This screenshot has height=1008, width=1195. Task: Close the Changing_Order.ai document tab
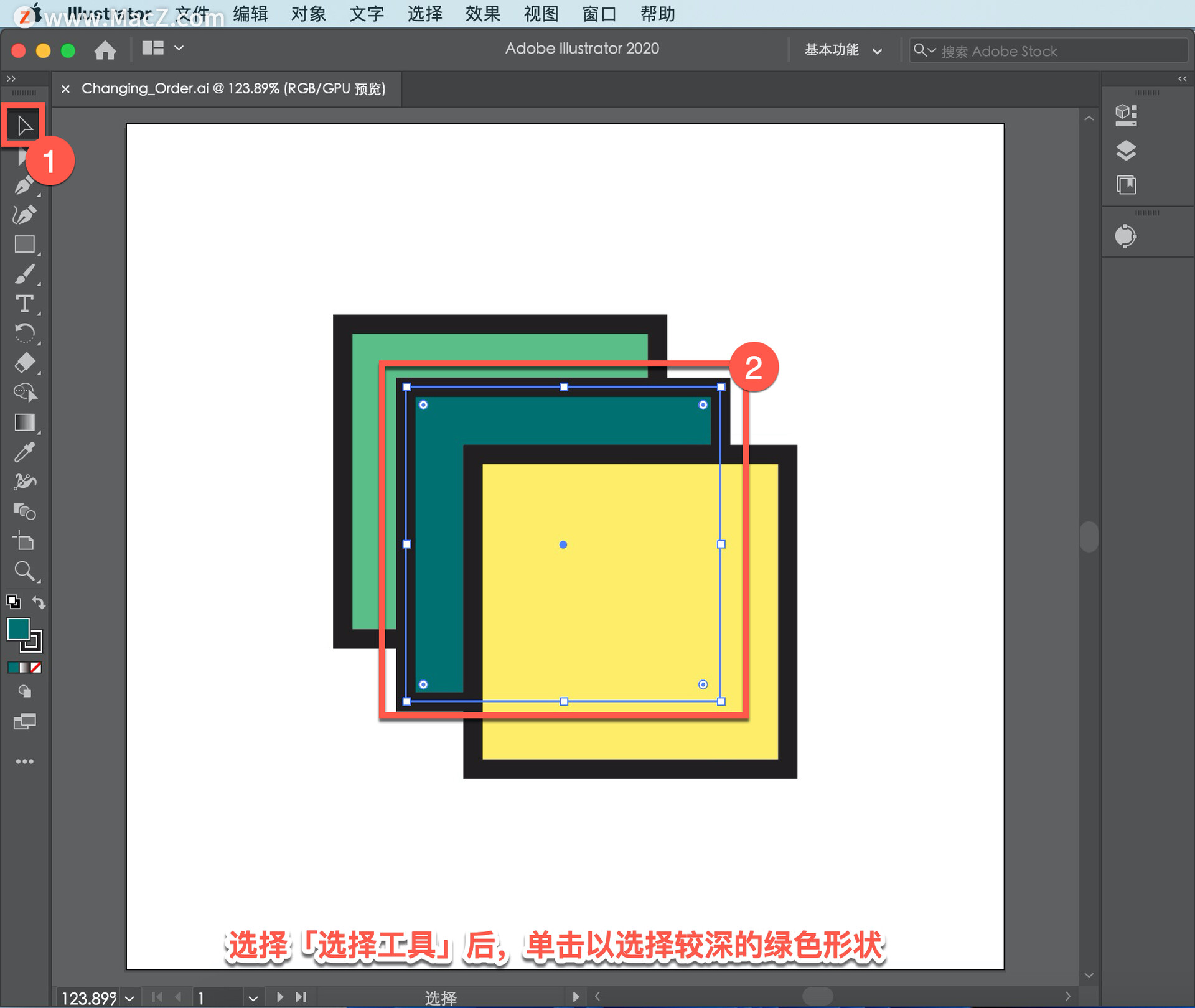click(x=65, y=89)
